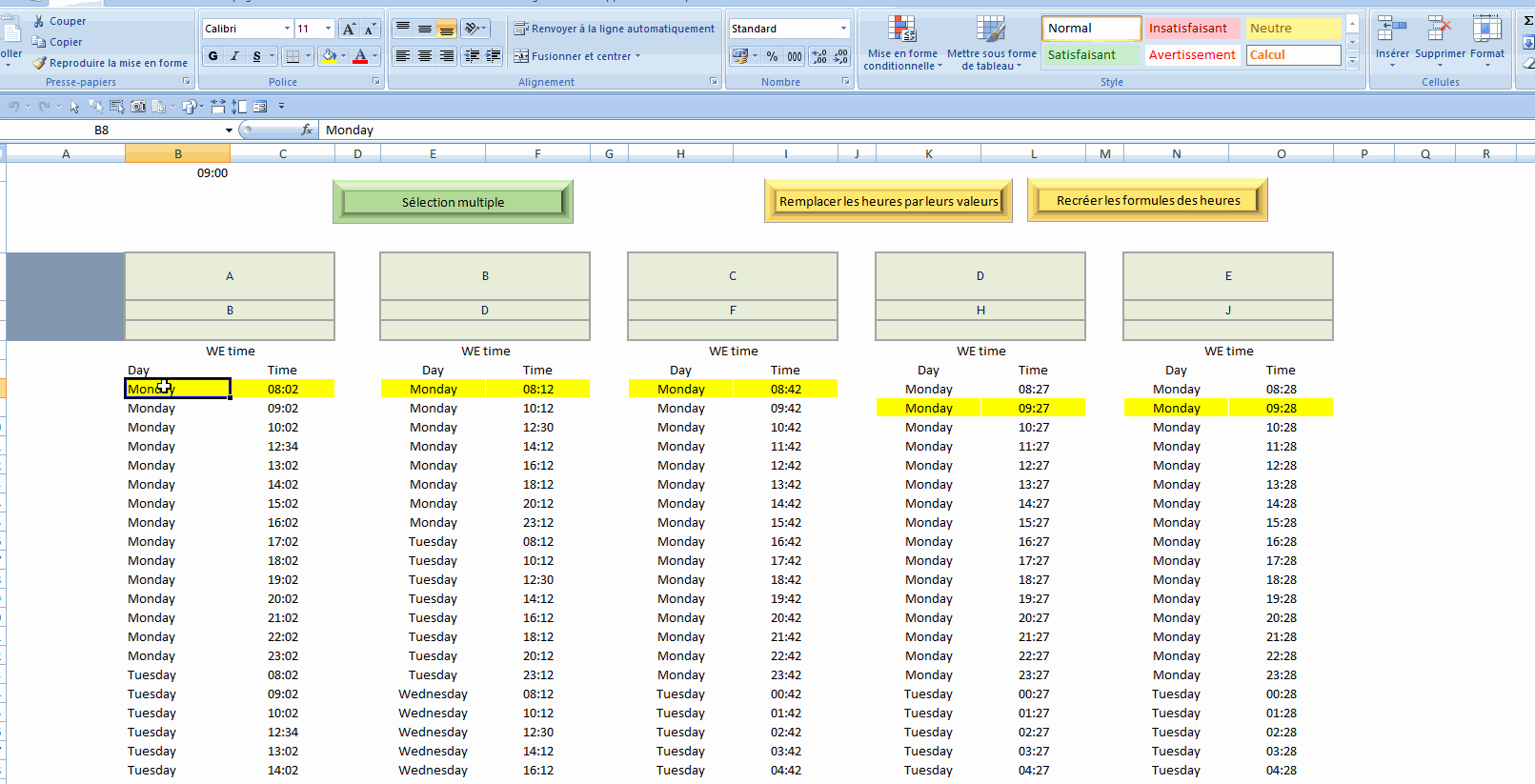The image size is (1535, 784).
Task: Click Reproduire la mise en forme paintbrush
Action: tap(39, 63)
